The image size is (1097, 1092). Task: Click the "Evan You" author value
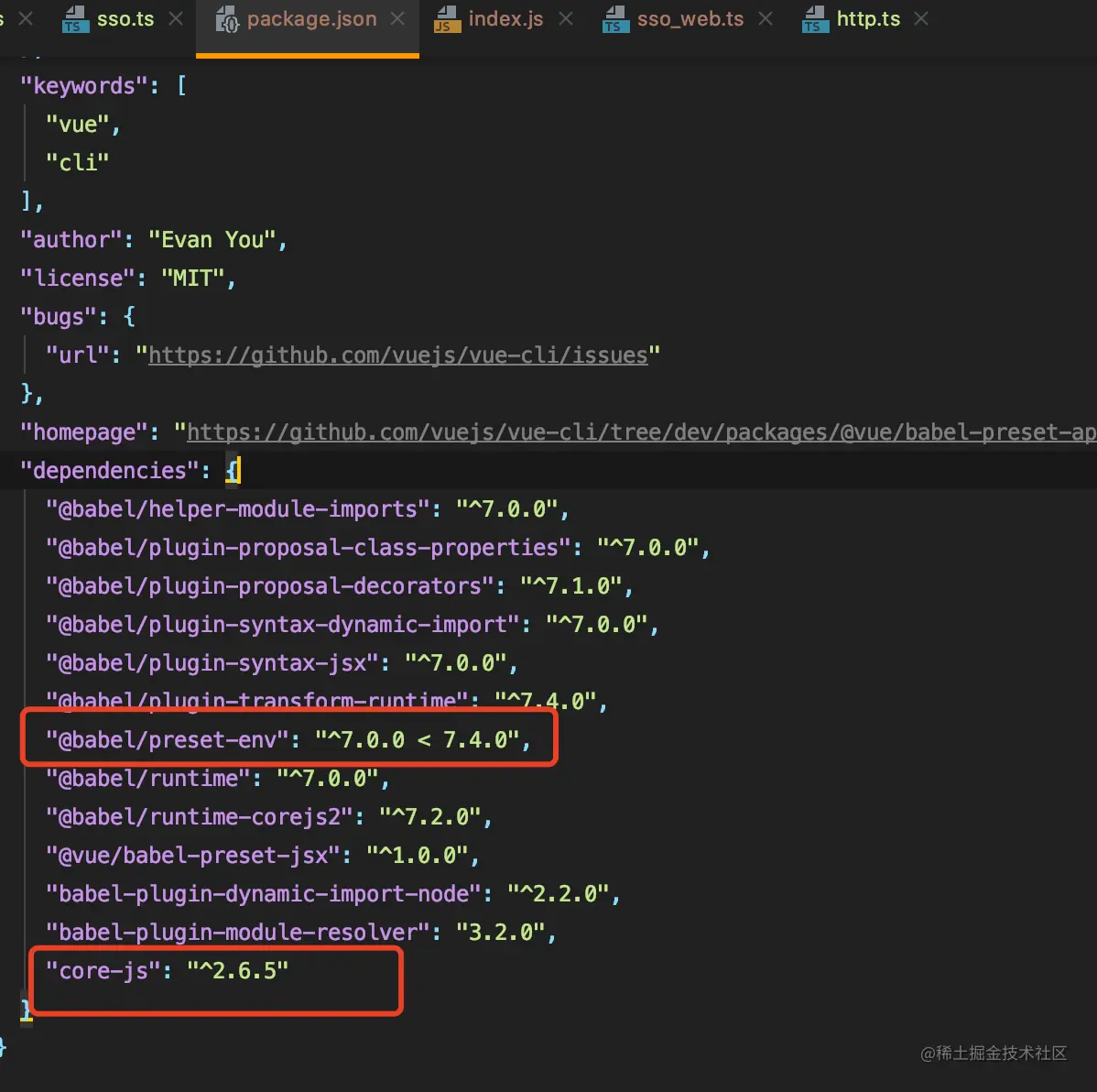[212, 240]
